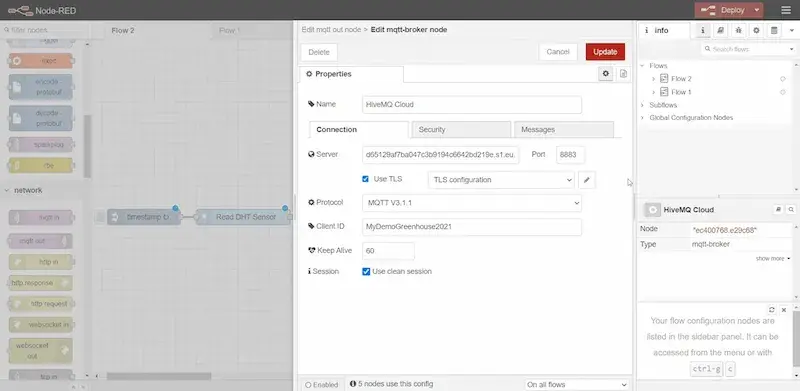The height and width of the screenshot is (391, 800).
Task: Open configuration nodes gear sidebar icon
Action: coord(756,31)
